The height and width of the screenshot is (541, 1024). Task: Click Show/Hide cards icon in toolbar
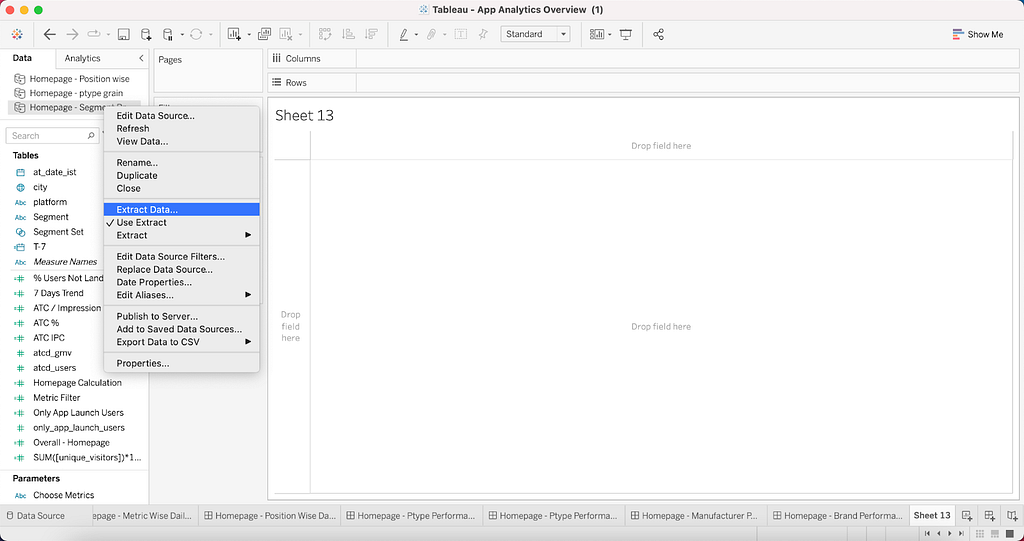click(597, 34)
